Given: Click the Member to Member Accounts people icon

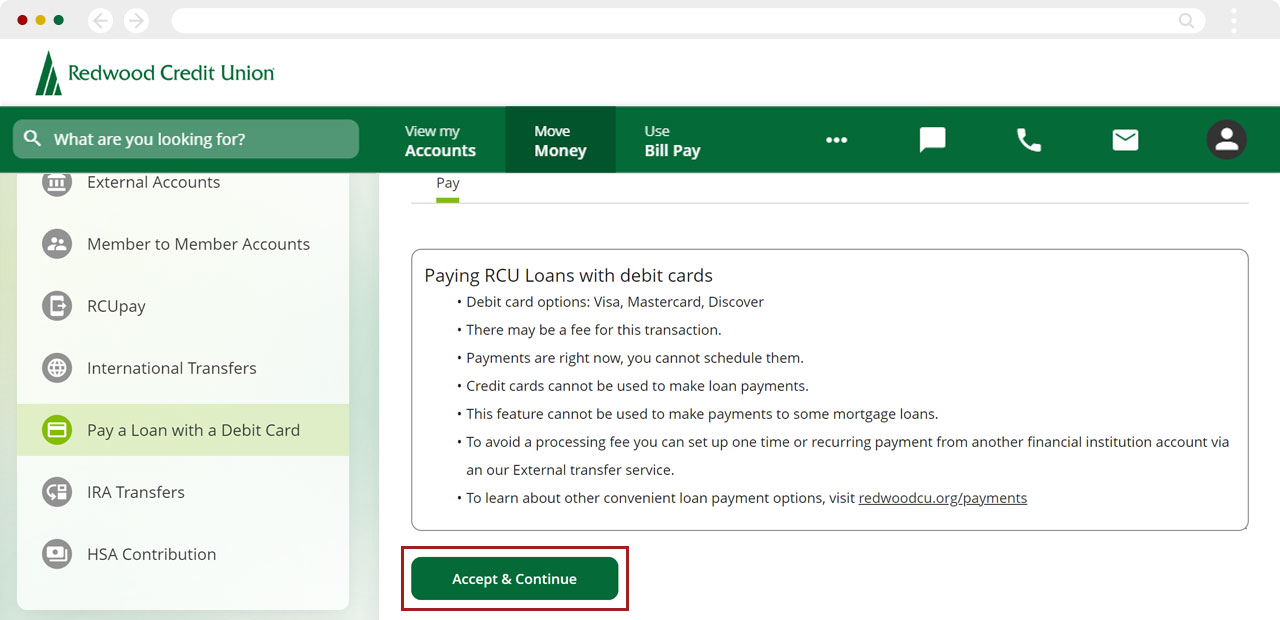Looking at the screenshot, I should [57, 244].
